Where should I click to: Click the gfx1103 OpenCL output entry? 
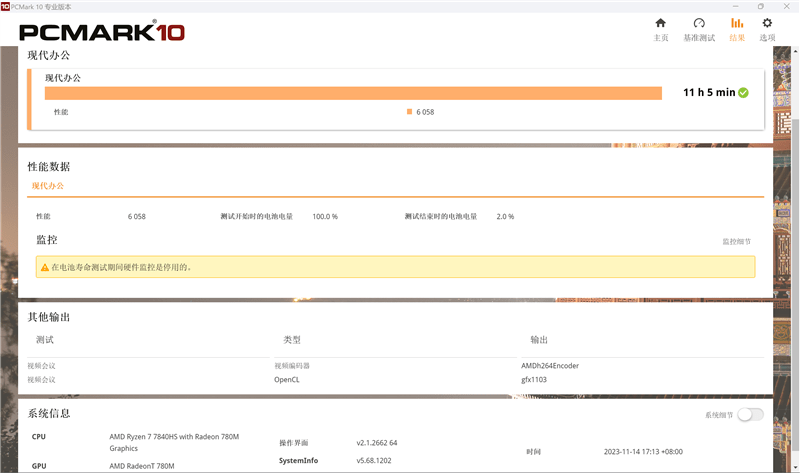tap(536, 380)
